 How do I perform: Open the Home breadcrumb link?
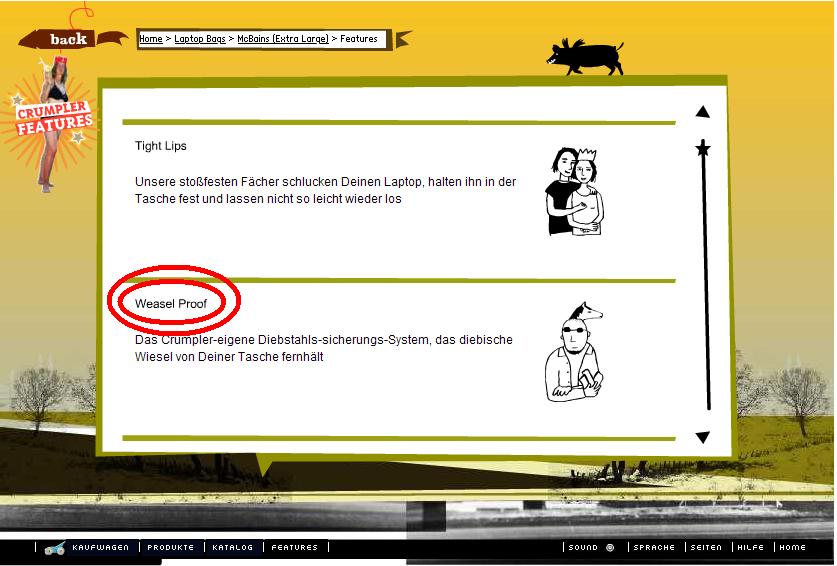151,39
